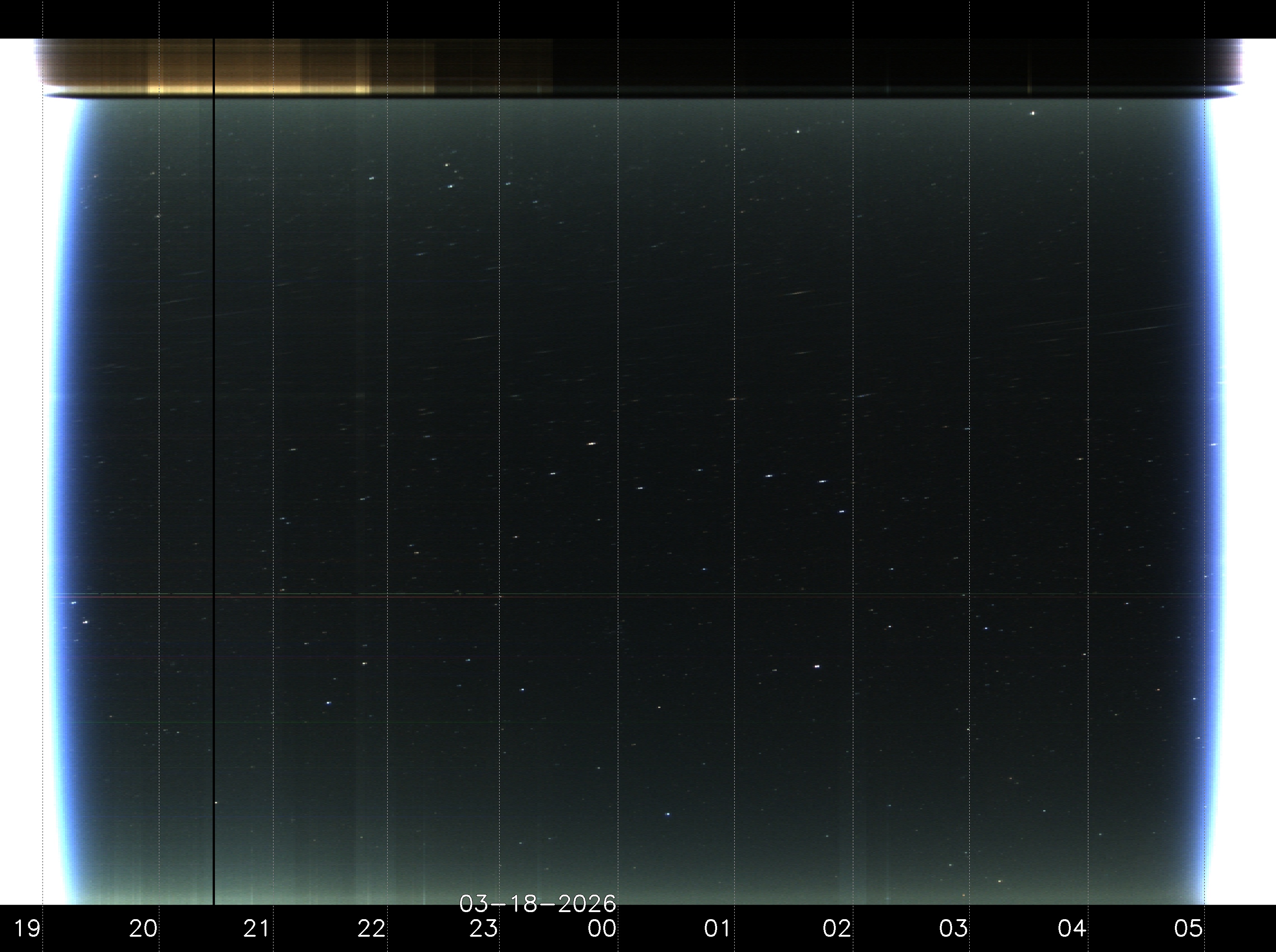Select the 01 hour label
Image resolution: width=1276 pixels, height=952 pixels.
pyautogui.click(x=717, y=928)
